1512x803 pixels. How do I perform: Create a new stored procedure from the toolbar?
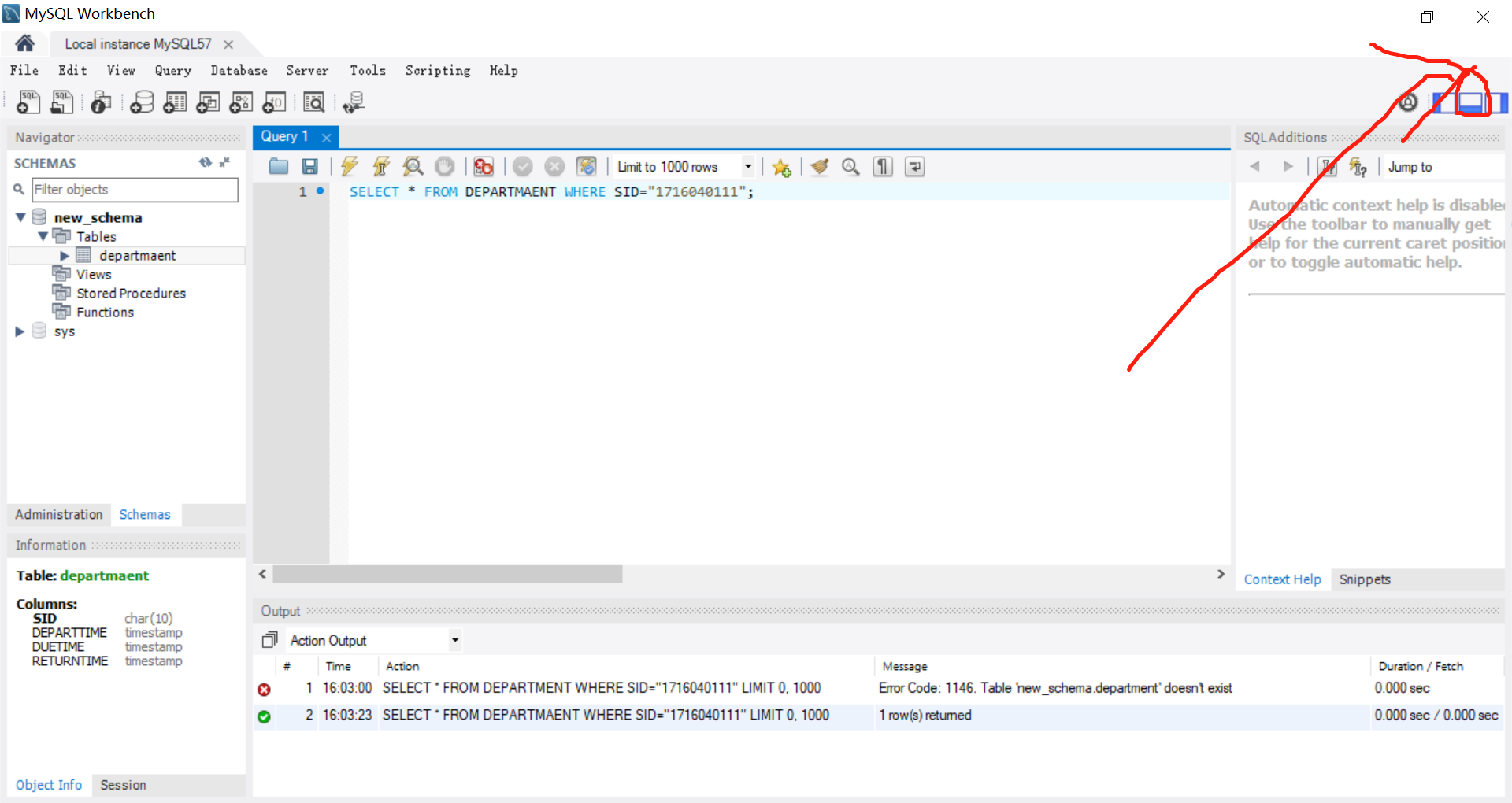click(241, 102)
